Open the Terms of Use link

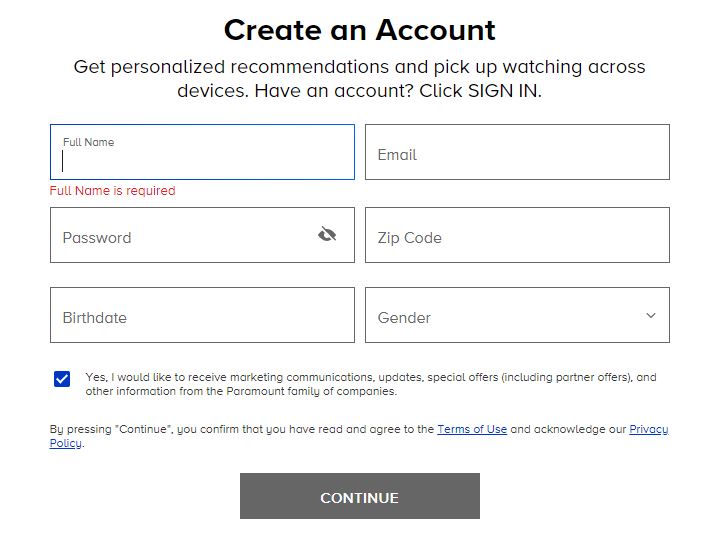click(x=472, y=429)
